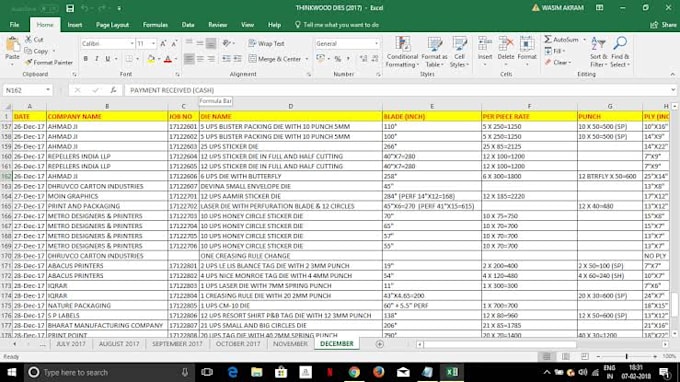Viewport: 680px width, 382px height.
Task: Toggle the AutoSave switch
Action: click(48, 8)
